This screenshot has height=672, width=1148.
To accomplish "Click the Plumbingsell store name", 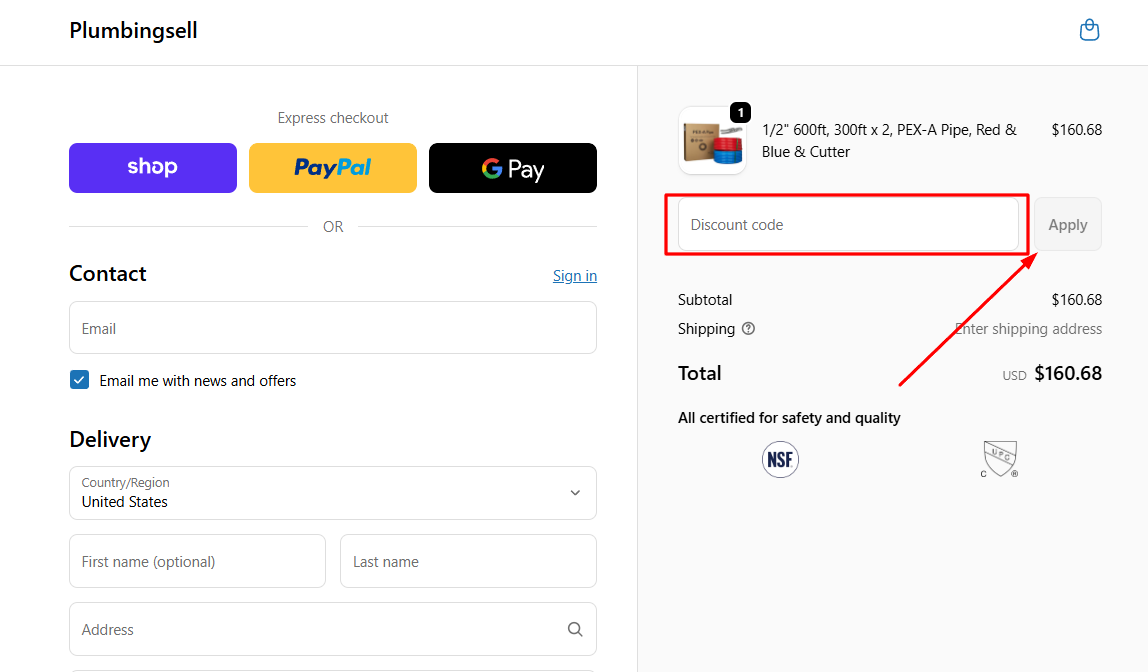I will [133, 31].
